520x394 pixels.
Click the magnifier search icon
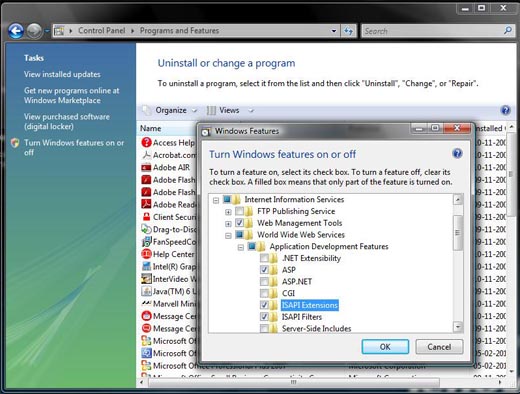coord(508,31)
